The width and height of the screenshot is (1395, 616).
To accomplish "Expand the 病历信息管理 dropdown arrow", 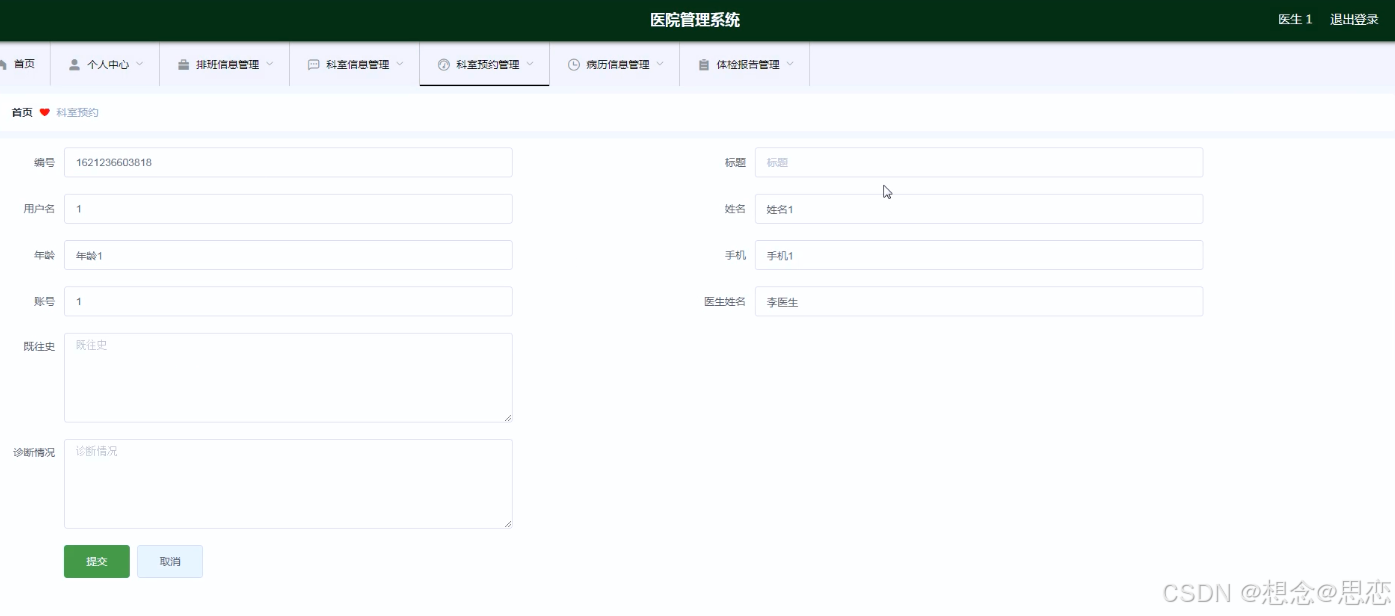I will click(x=659, y=64).
